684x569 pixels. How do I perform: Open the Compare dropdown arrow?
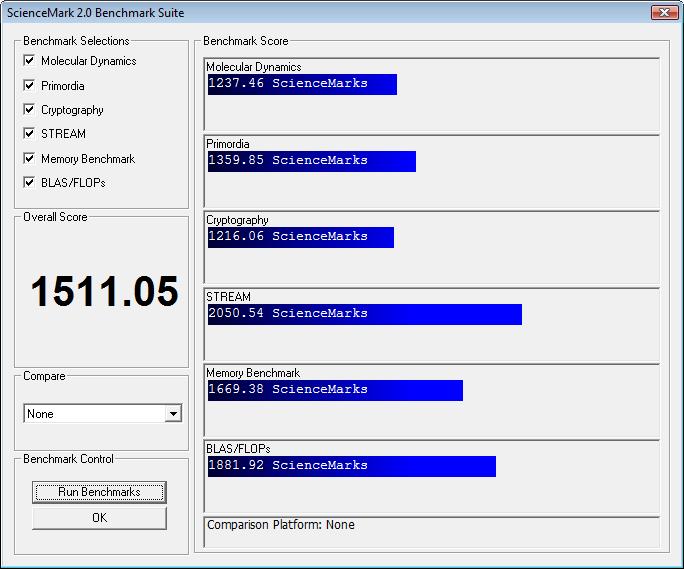pyautogui.click(x=173, y=413)
